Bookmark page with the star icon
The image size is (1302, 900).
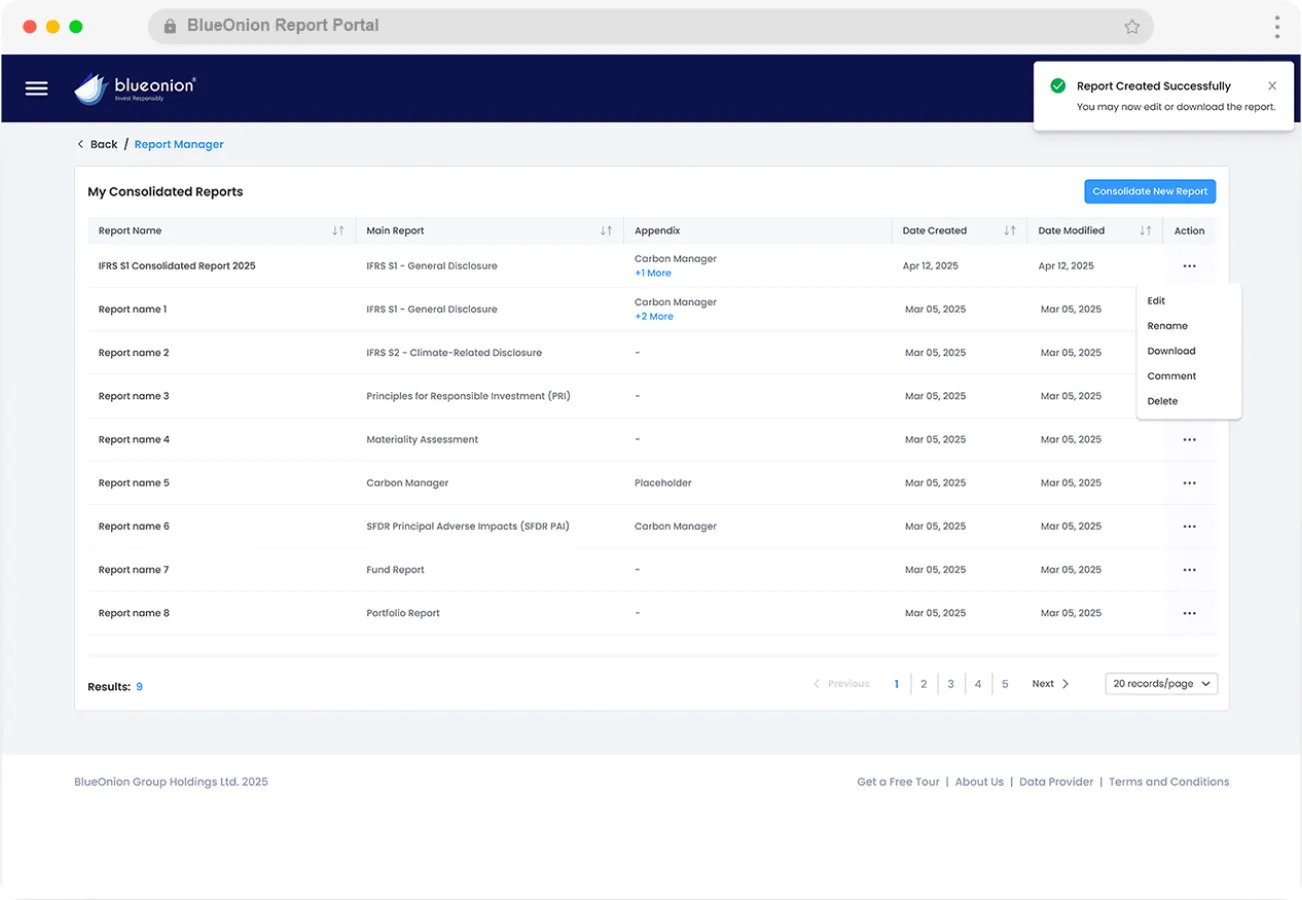point(1132,27)
